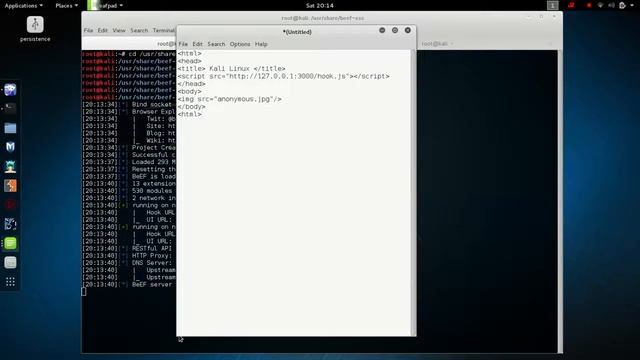Click the 'DNS Server:' terminal line
Viewport: 640px width, 360px height.
coord(129,263)
